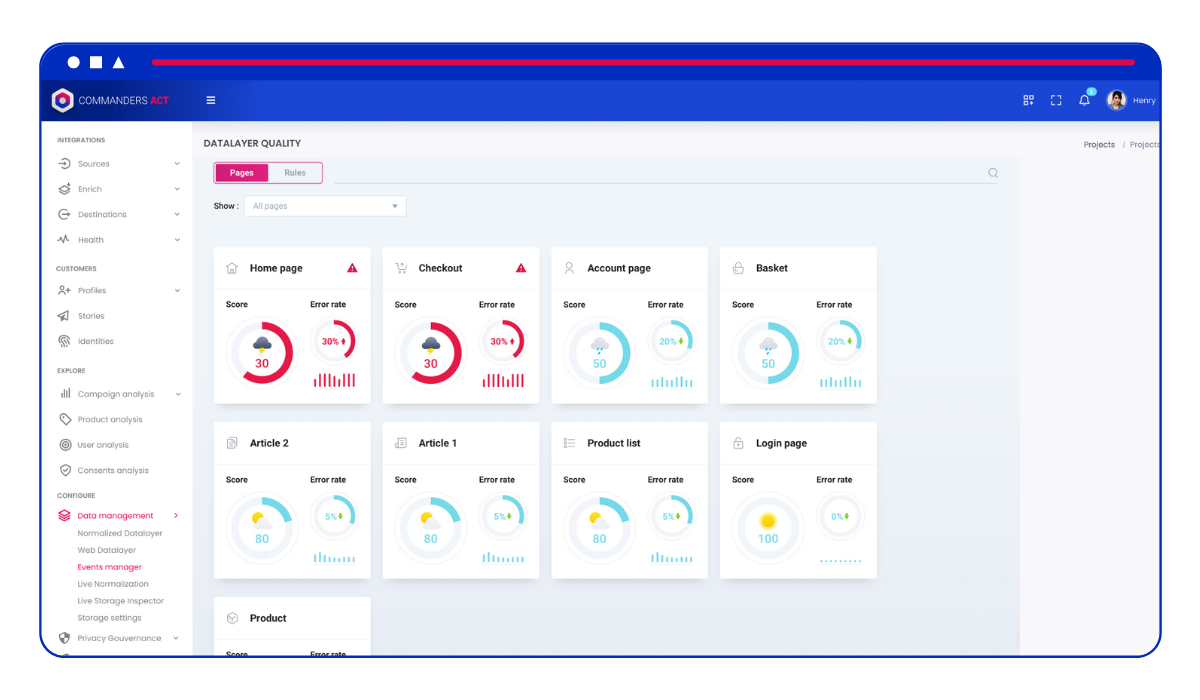Open the notifications bell

(x=1084, y=100)
